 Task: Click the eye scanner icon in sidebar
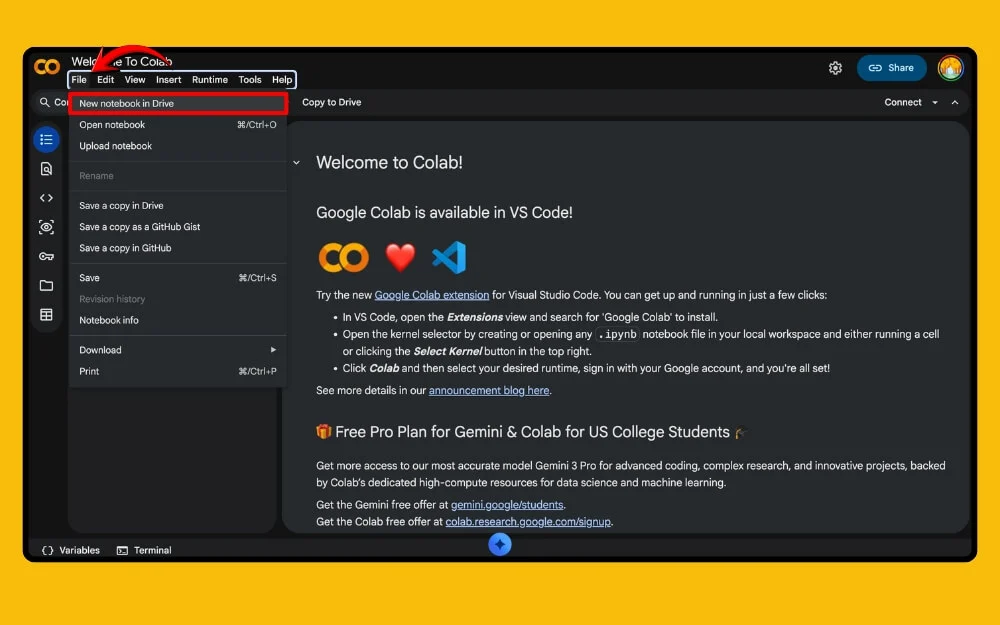tap(46, 227)
